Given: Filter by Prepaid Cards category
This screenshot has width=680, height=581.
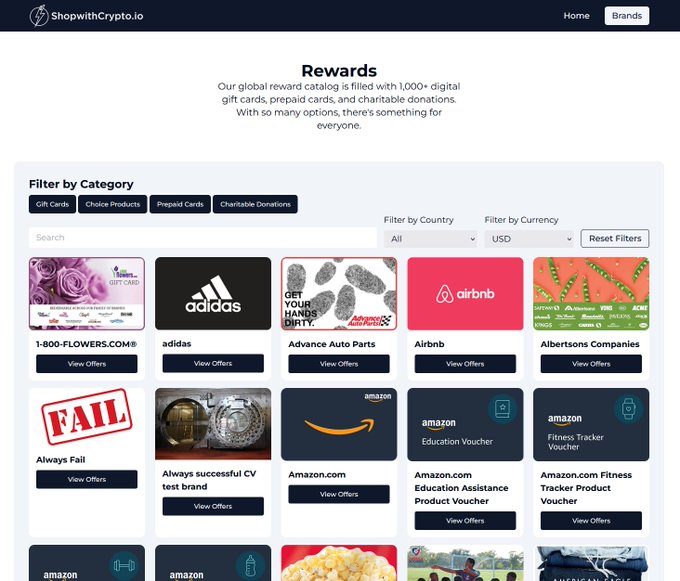Looking at the screenshot, I should pos(180,204).
